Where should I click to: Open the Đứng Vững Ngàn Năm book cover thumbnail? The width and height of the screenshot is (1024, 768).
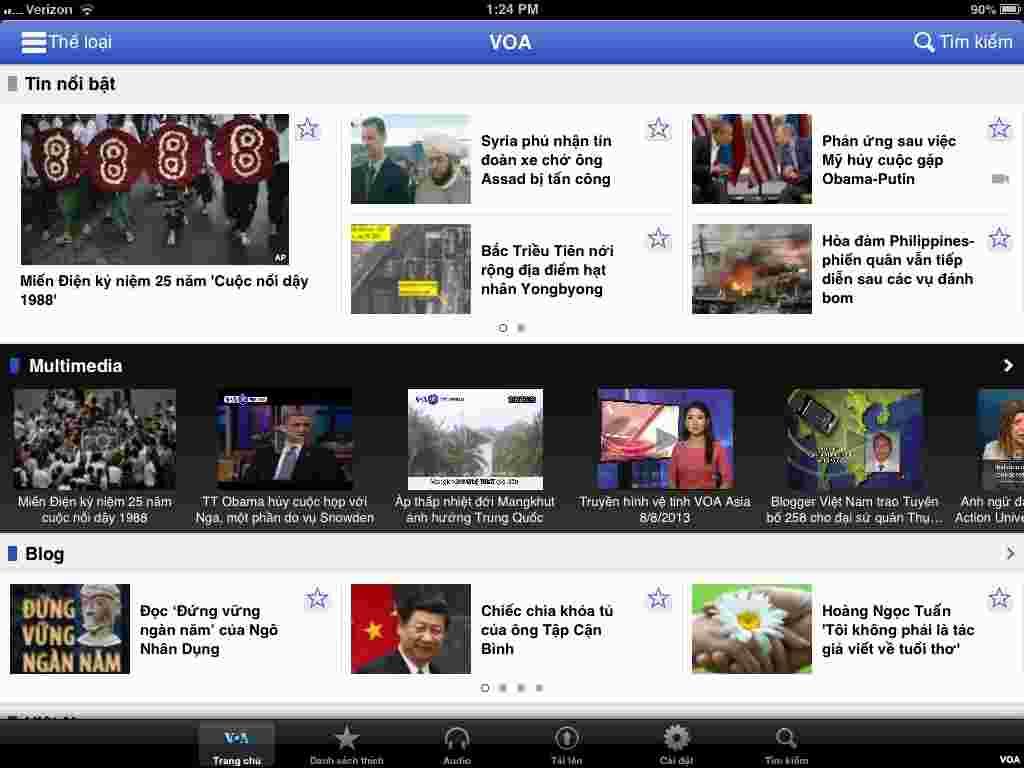point(70,629)
